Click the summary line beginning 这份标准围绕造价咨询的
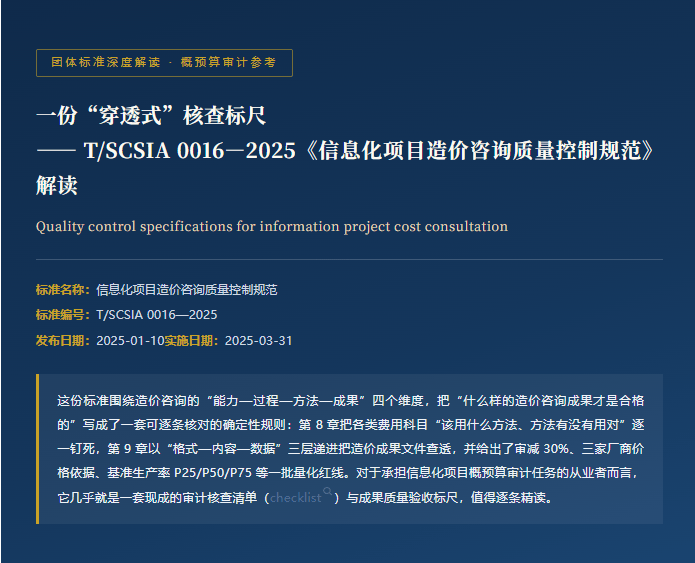Viewport: 695px width, 563px height. (351, 401)
